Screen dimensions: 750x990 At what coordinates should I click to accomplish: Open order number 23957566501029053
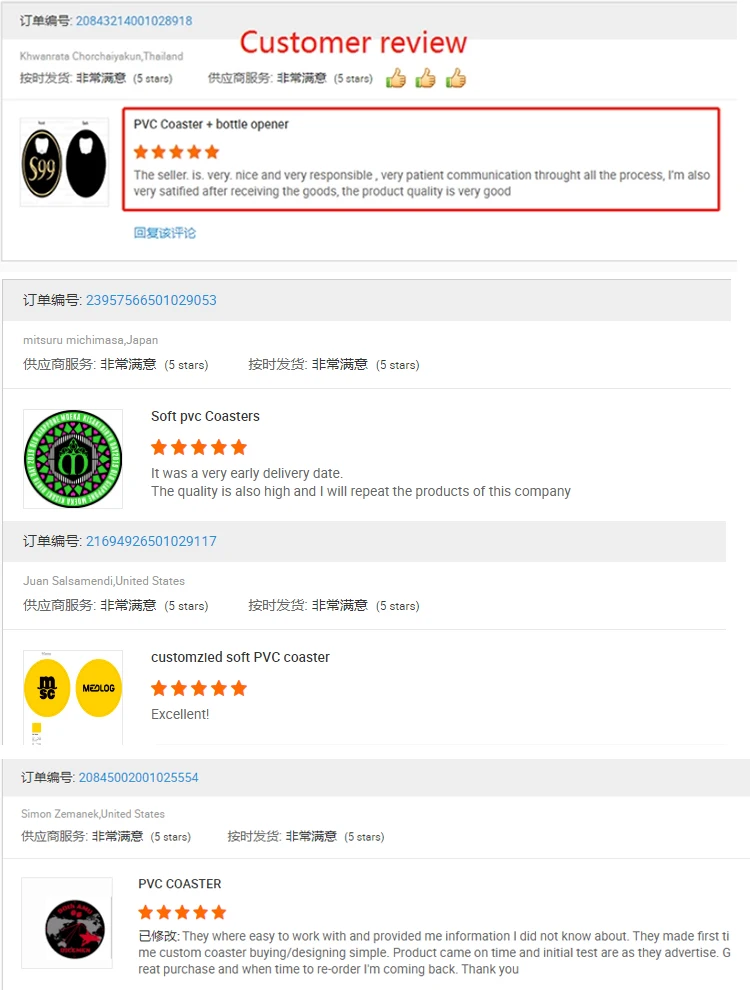click(151, 300)
